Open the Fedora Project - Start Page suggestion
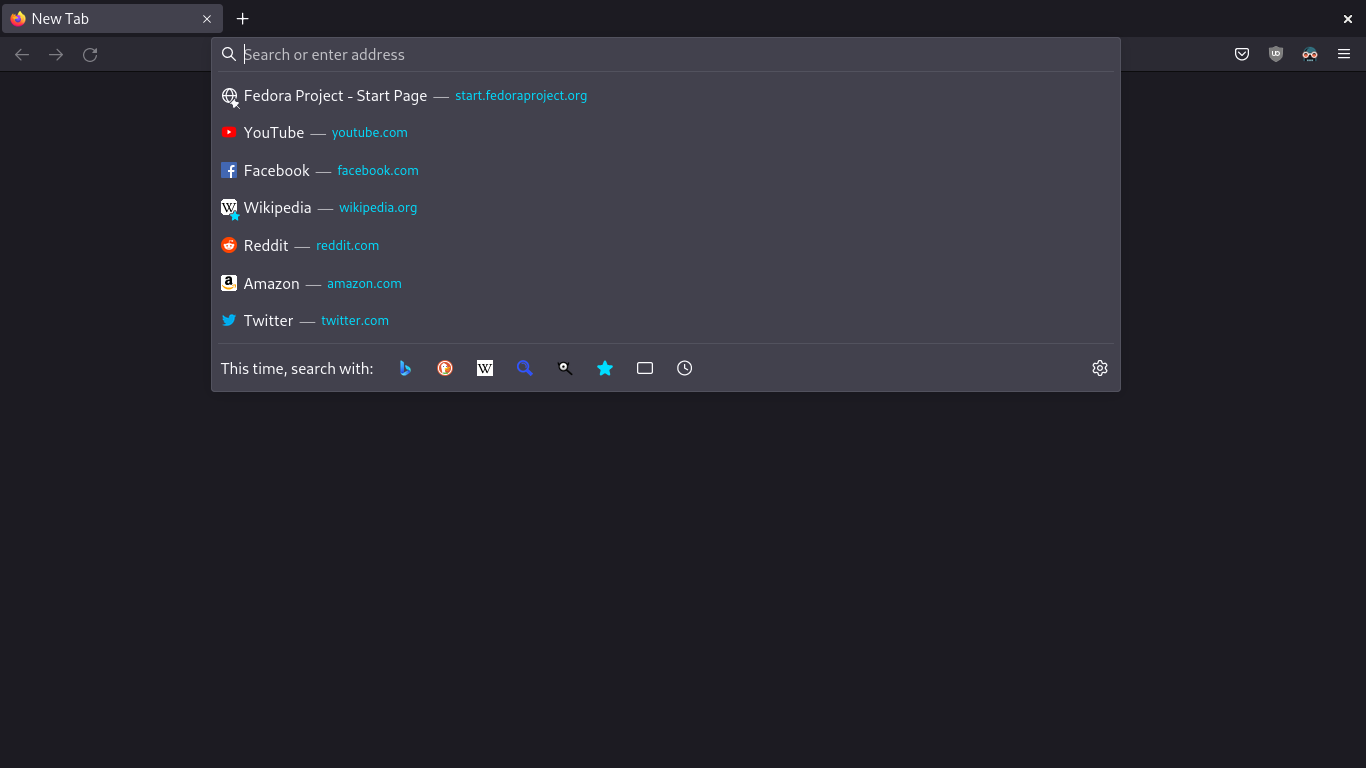 (x=665, y=96)
